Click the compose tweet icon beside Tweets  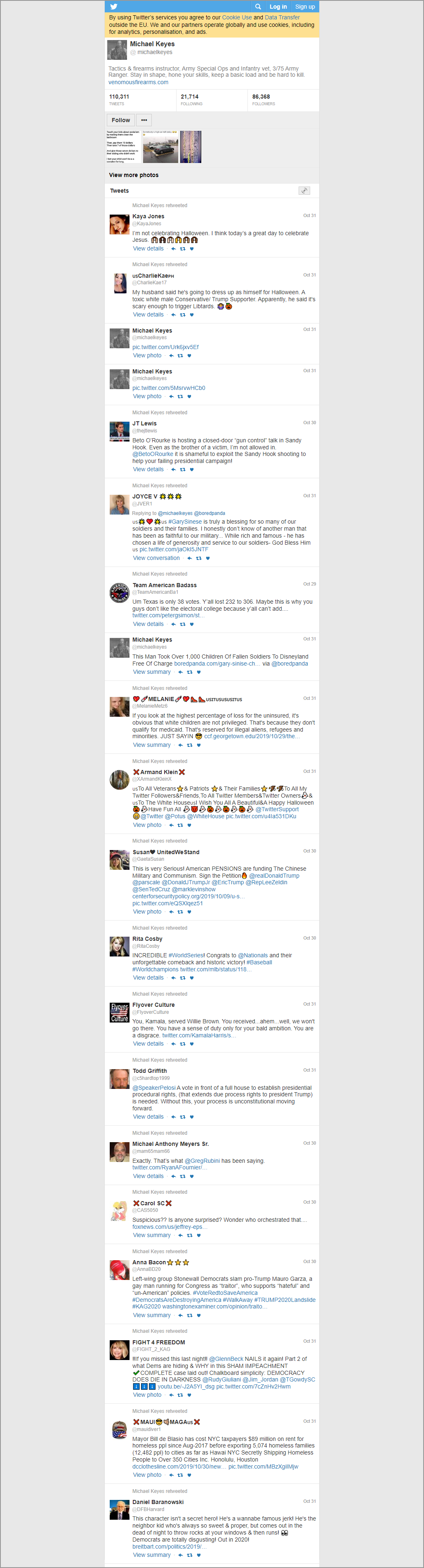(304, 191)
